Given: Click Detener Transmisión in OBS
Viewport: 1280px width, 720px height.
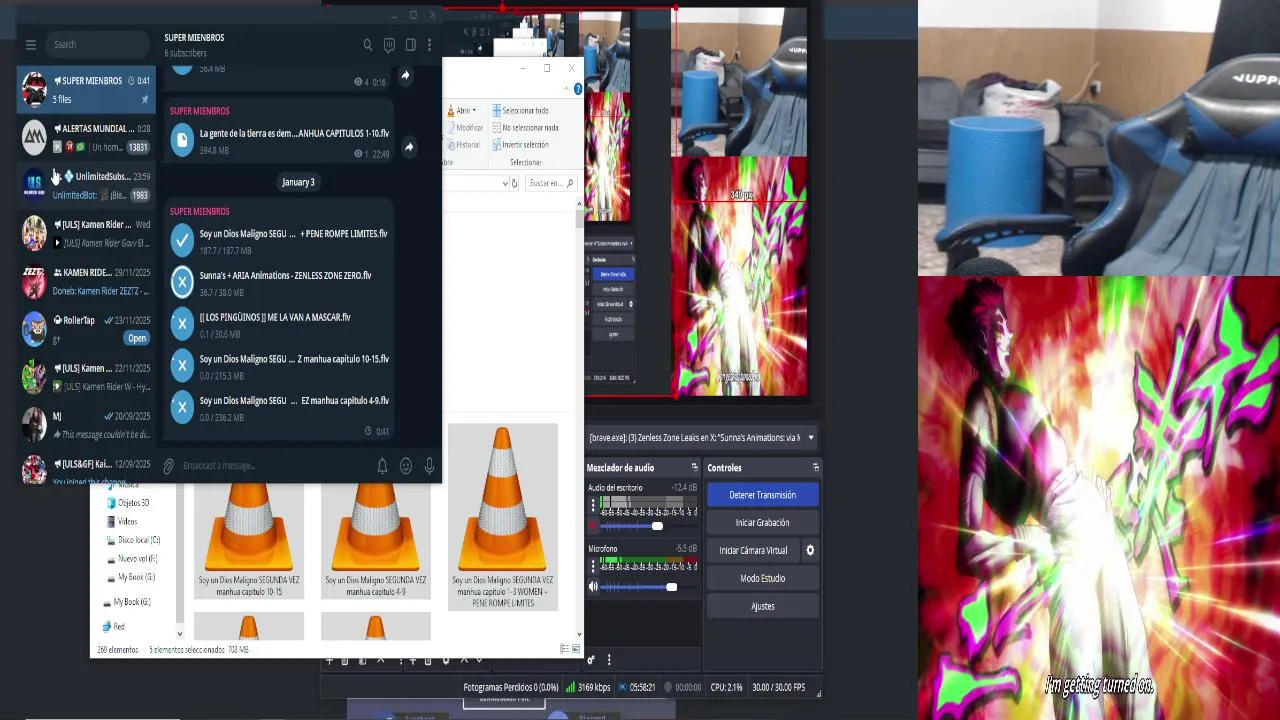Looking at the screenshot, I should coord(763,495).
